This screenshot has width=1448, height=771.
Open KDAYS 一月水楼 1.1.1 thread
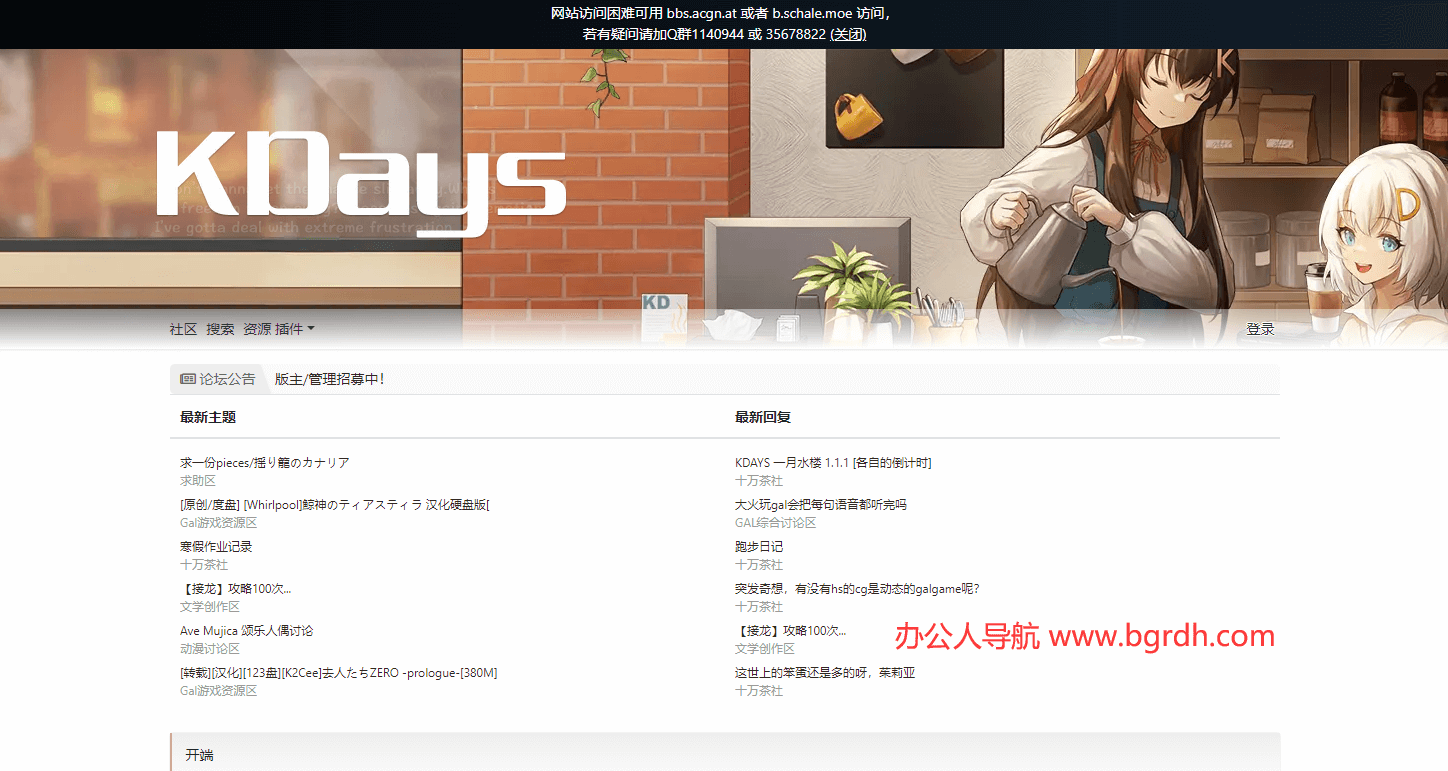point(834,462)
